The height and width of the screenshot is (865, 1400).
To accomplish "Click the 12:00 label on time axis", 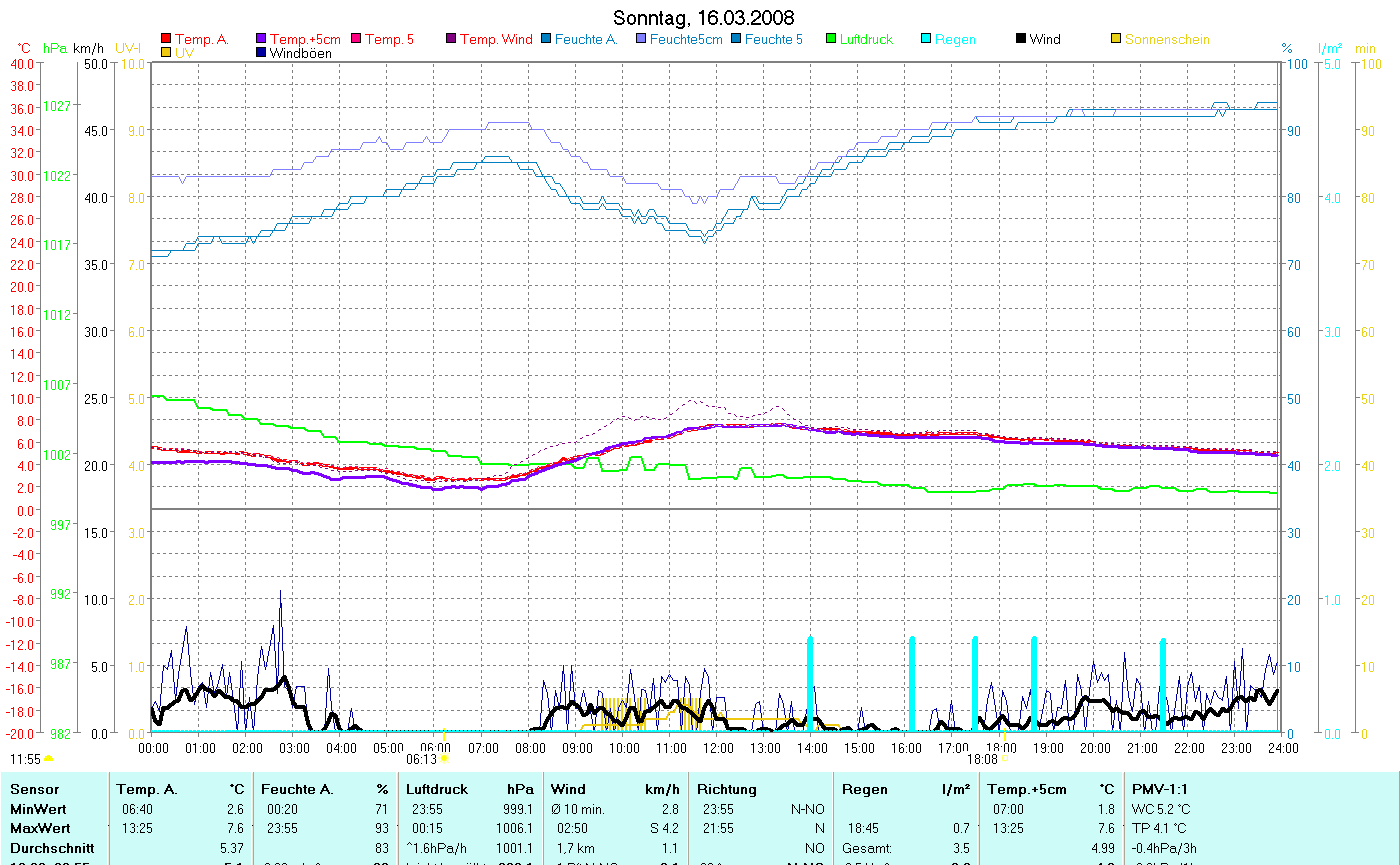I will click(717, 747).
